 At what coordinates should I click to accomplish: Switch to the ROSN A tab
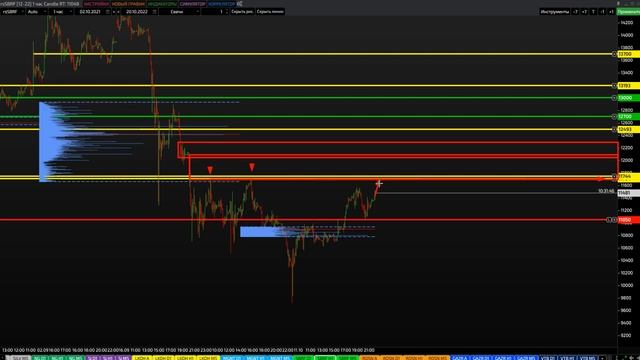[x=369, y=358]
